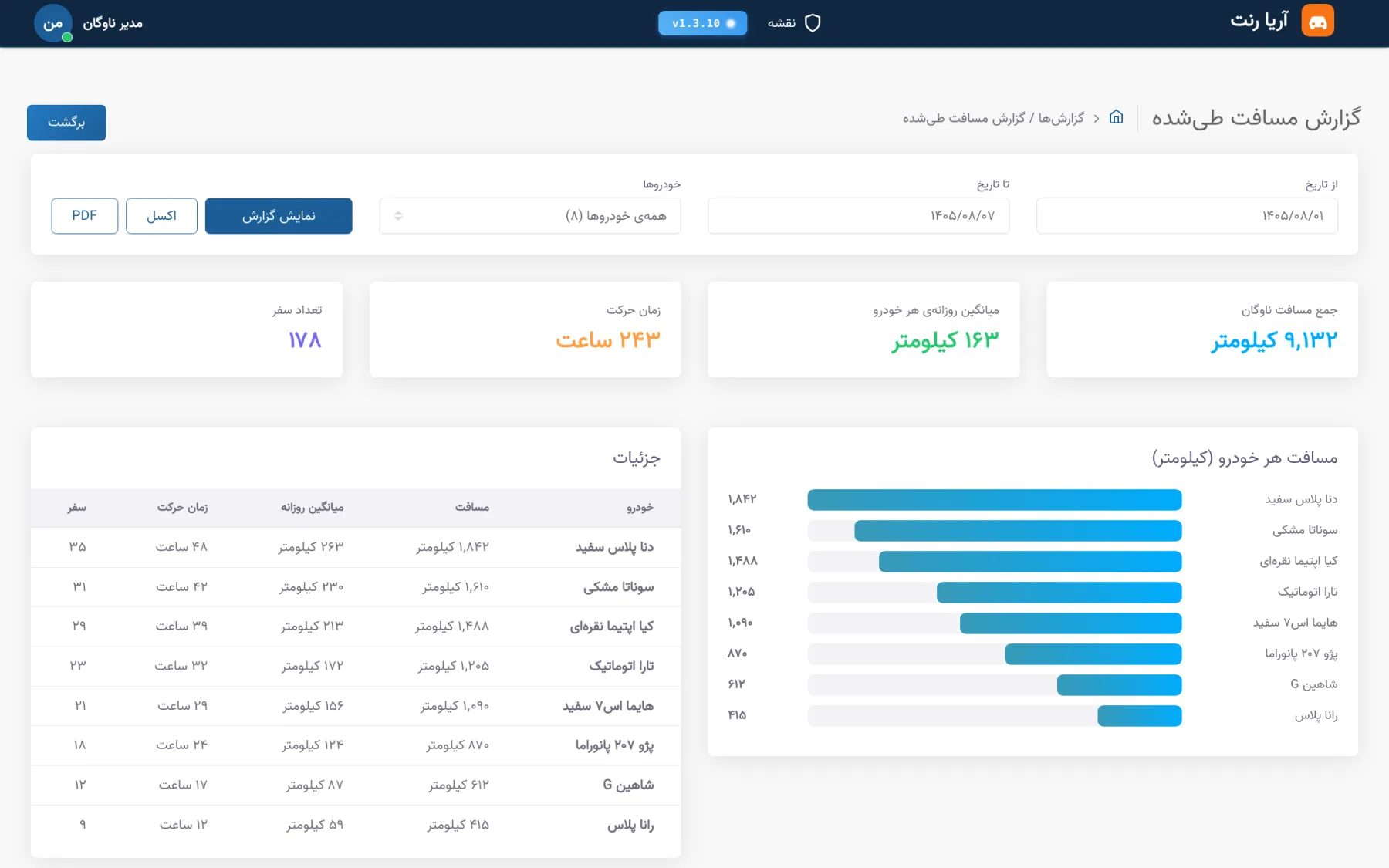Select پژو ۲۰۷ پانوراما table row name
Image resolution: width=1389 pixels, height=868 pixels.
pos(614,746)
